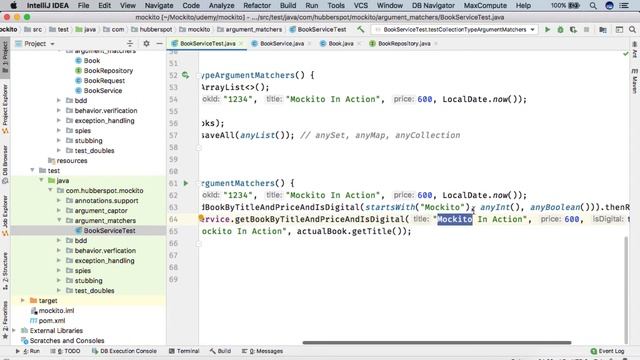Start debugging with the bug icon
The width and height of the screenshot is (640, 360).
(560, 29)
